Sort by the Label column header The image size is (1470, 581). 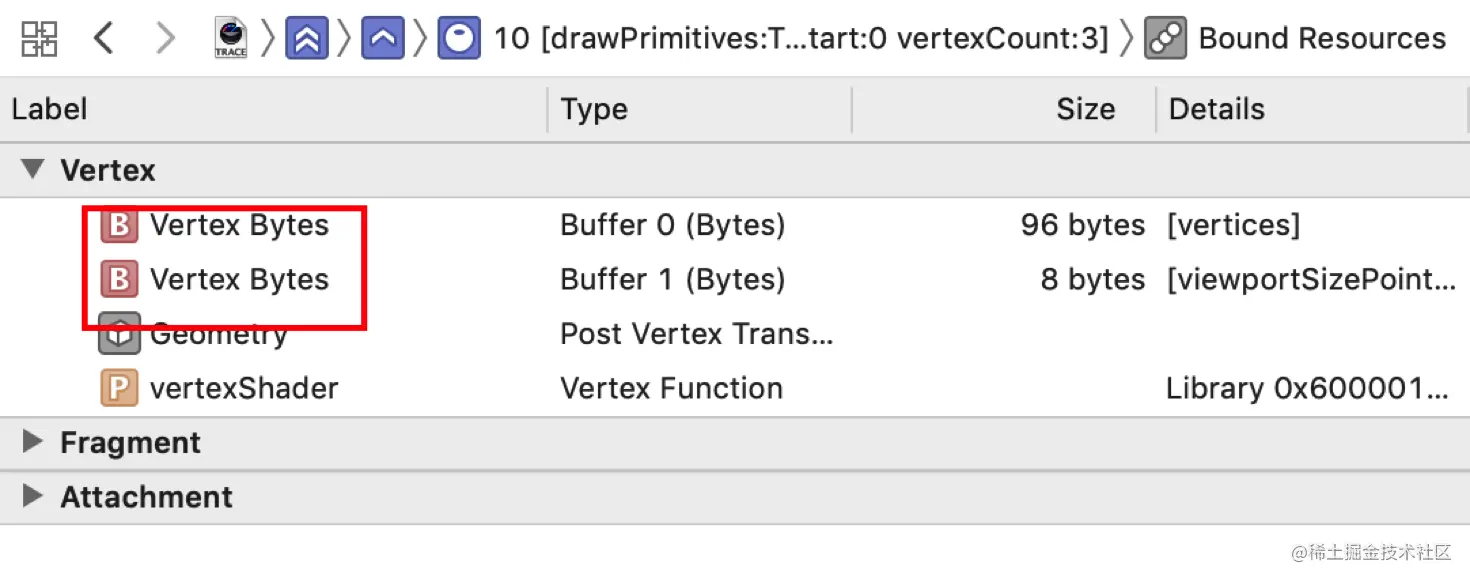pos(50,109)
